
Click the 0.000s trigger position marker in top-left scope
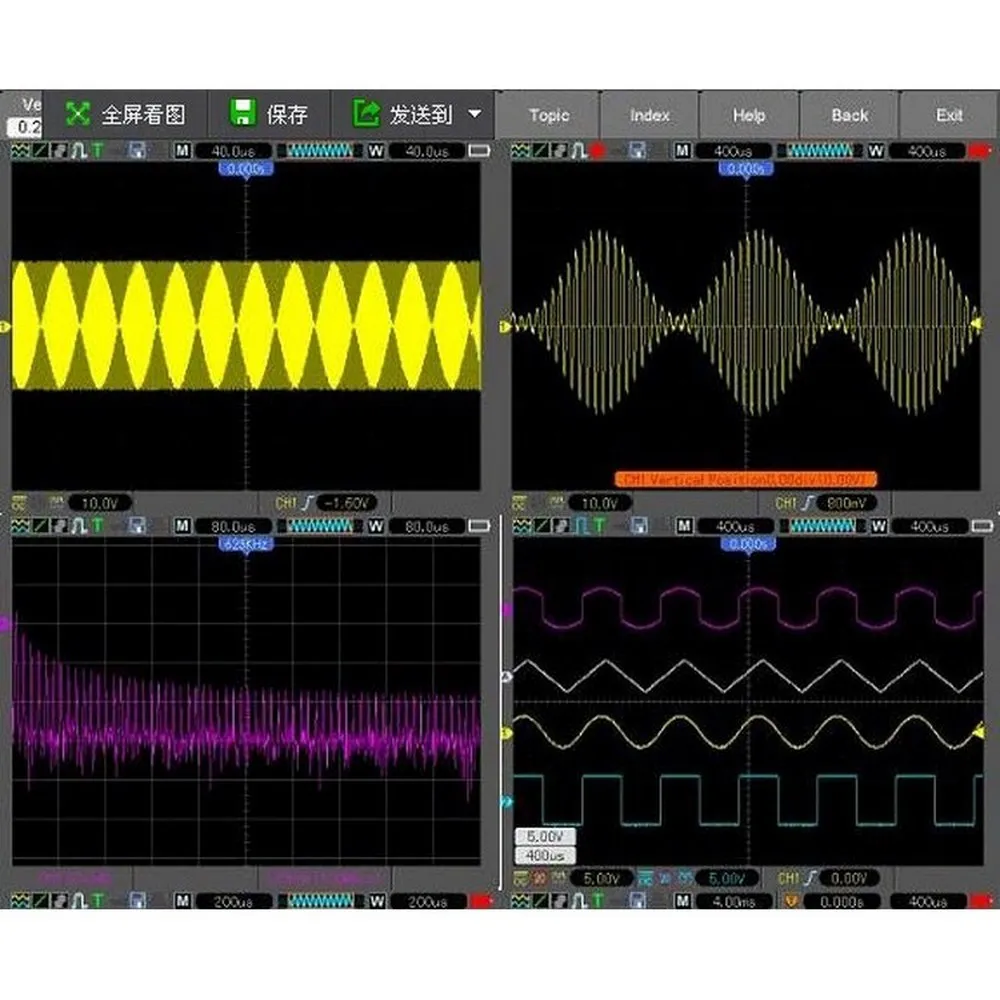pos(246,169)
